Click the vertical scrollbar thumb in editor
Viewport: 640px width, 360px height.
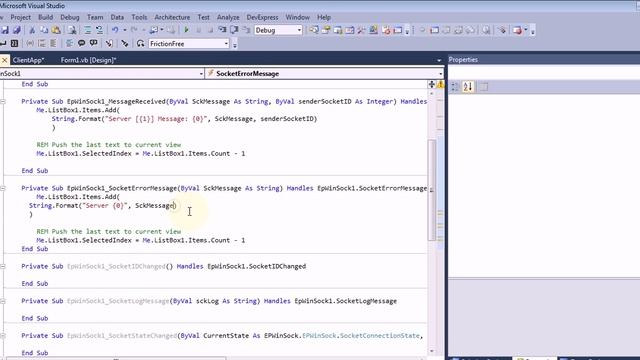click(431, 190)
